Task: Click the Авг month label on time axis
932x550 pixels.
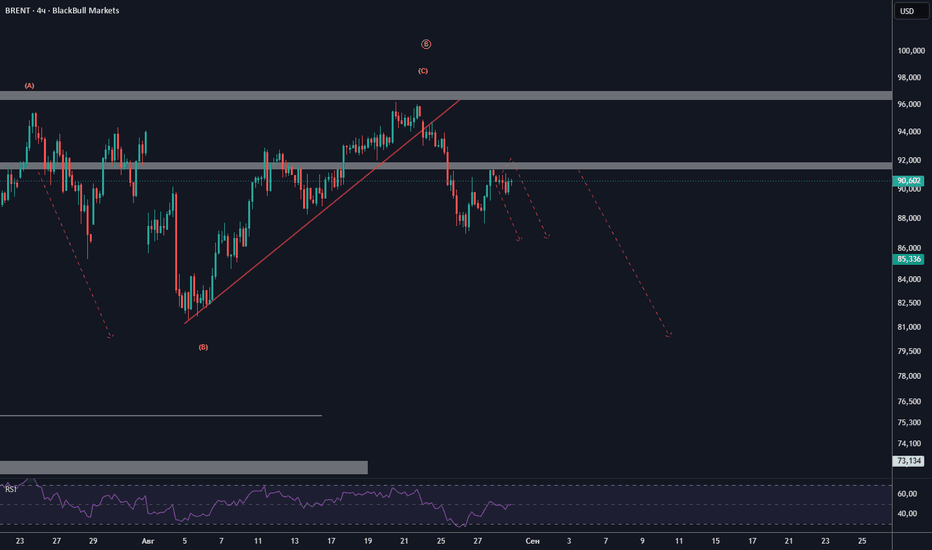Action: [x=148, y=541]
